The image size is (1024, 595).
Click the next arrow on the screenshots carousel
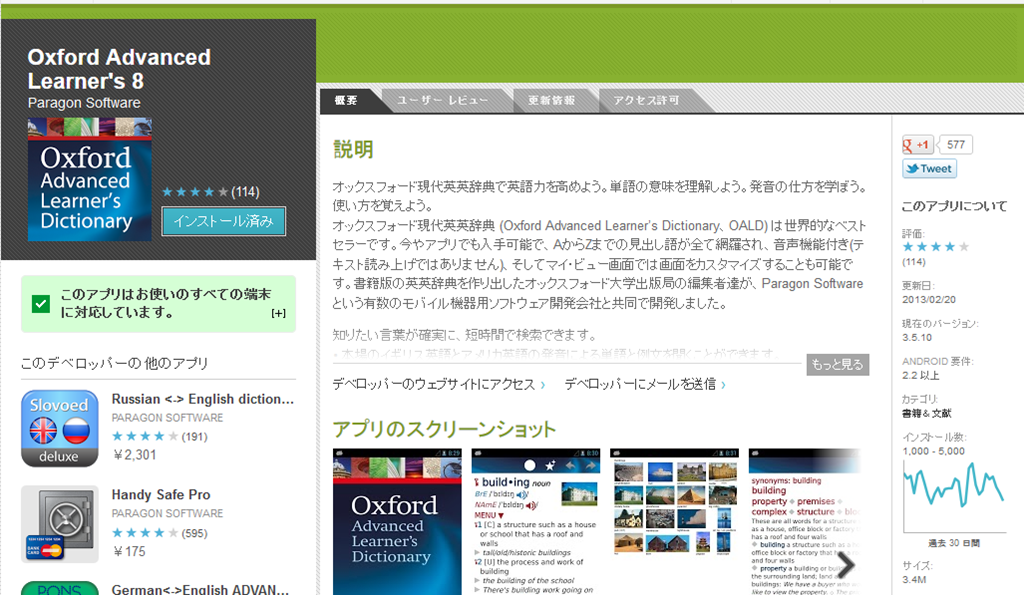coord(846,565)
